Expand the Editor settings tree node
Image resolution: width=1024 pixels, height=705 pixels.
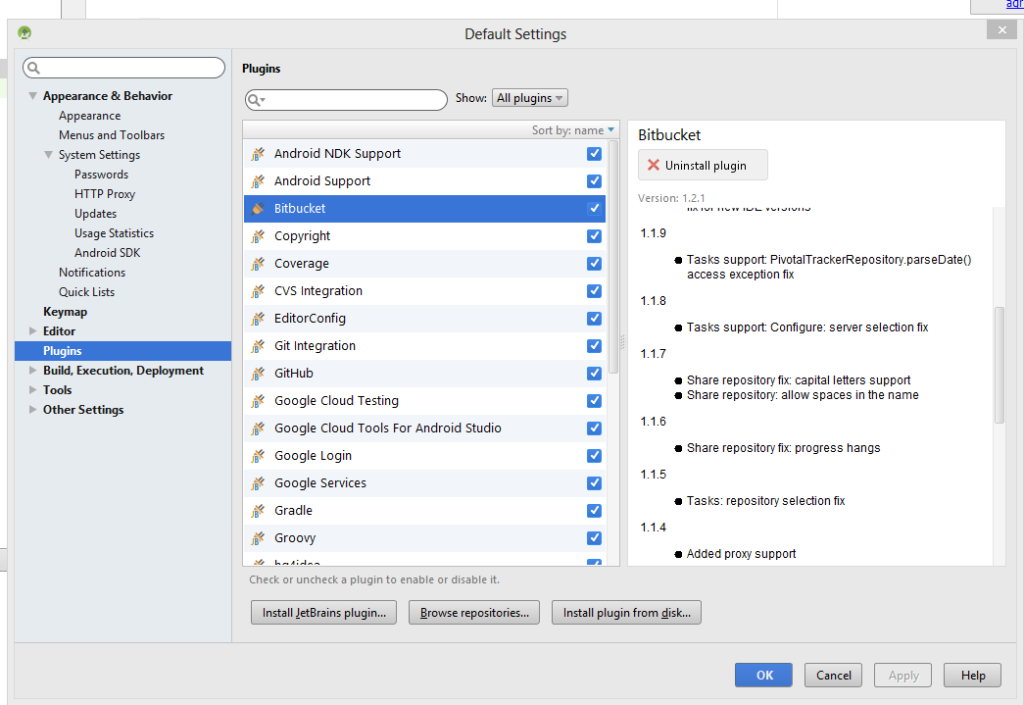click(33, 331)
